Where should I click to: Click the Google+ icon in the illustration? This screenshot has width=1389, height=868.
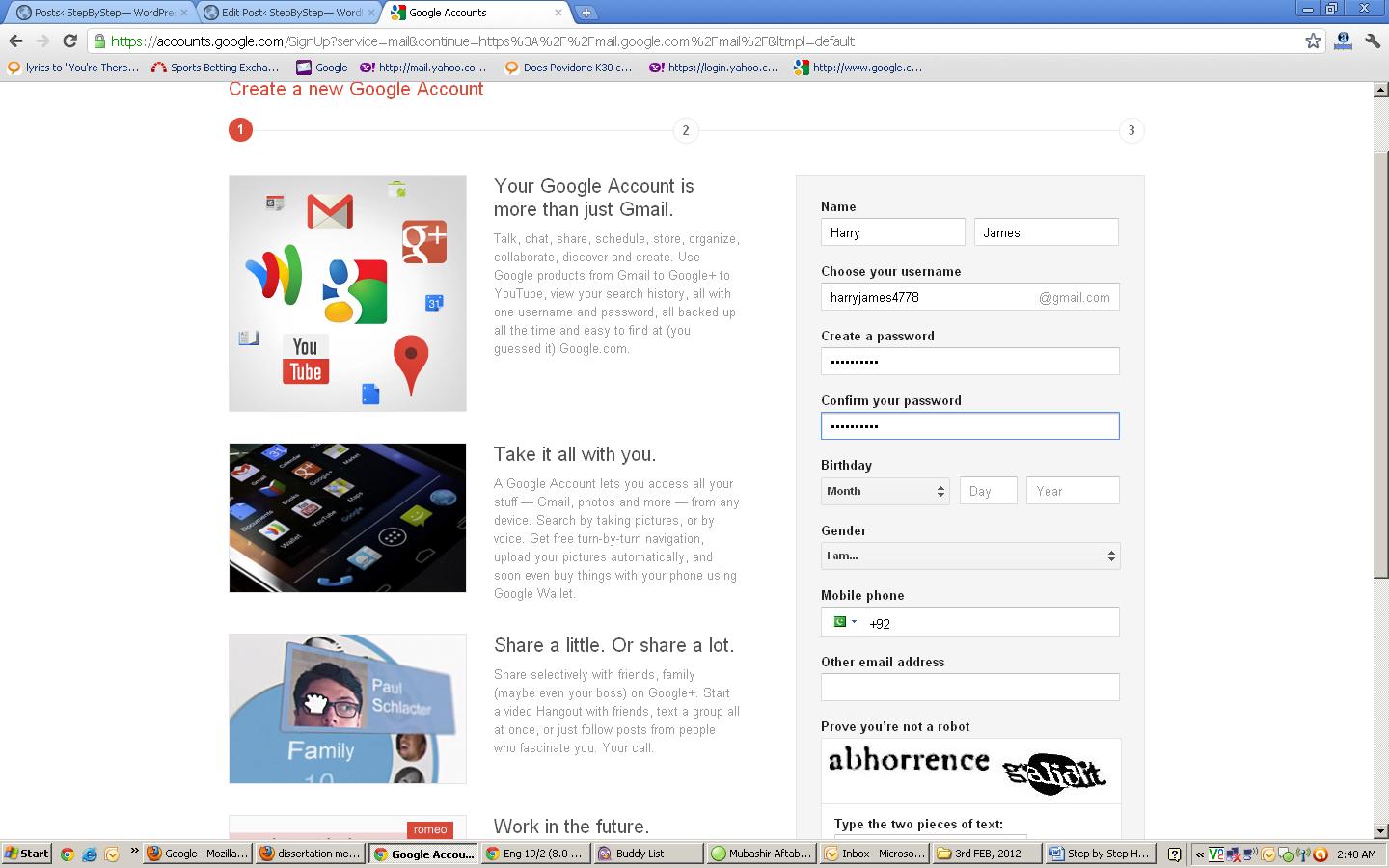424,241
